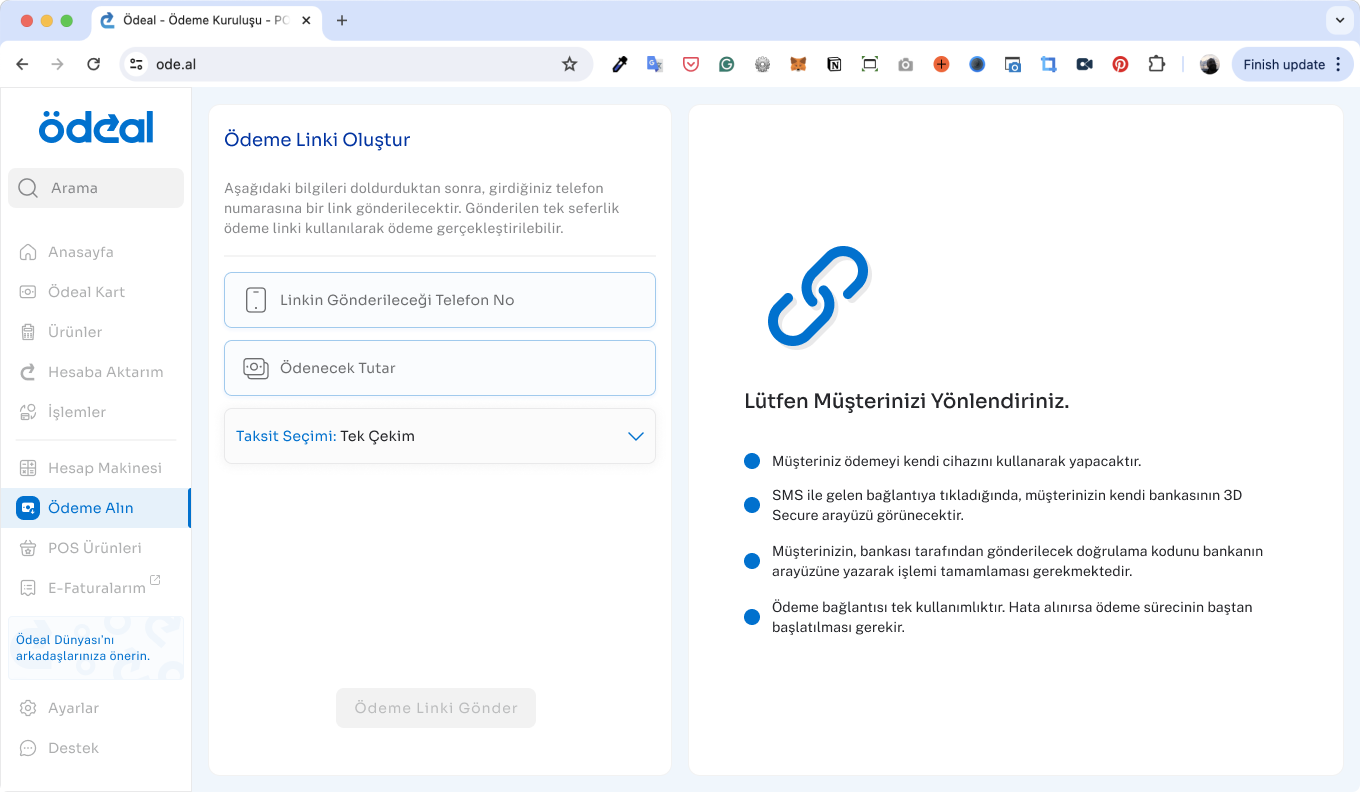Click the Ödeme Linki Gönder button
Viewport: 1360px width, 792px height.
coord(436,708)
